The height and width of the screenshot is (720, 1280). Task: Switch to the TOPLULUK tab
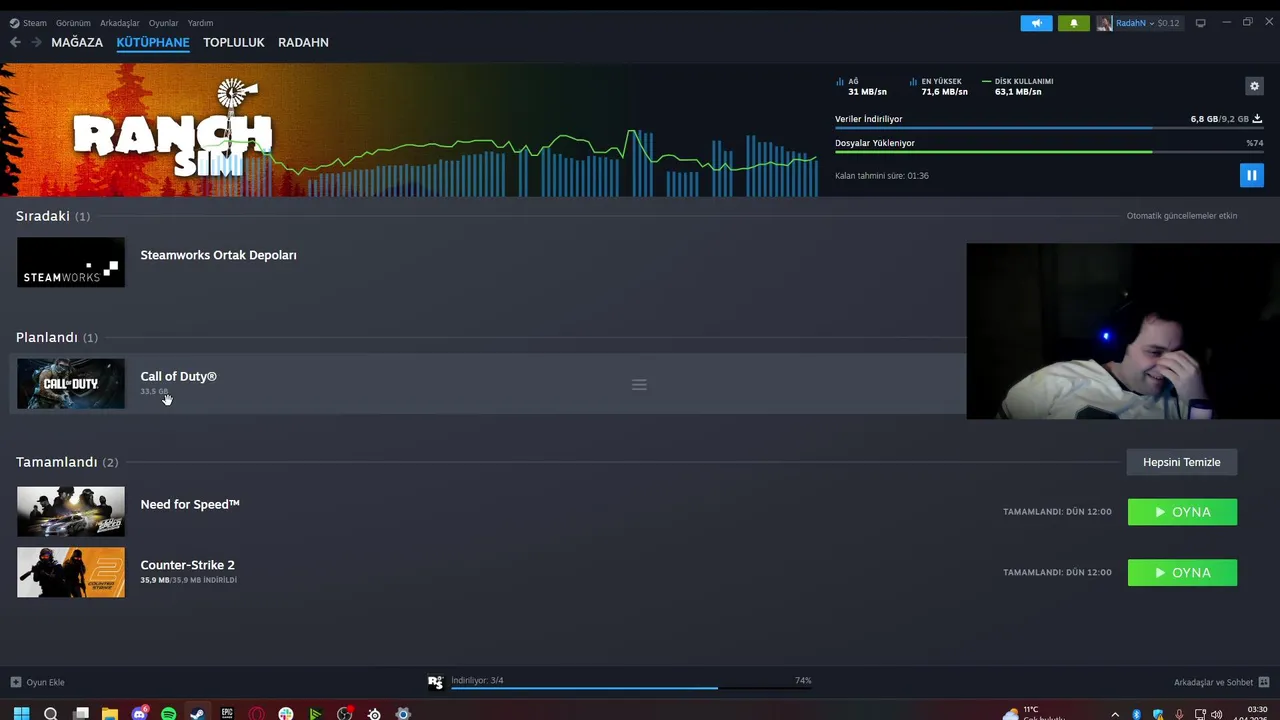[x=234, y=42]
